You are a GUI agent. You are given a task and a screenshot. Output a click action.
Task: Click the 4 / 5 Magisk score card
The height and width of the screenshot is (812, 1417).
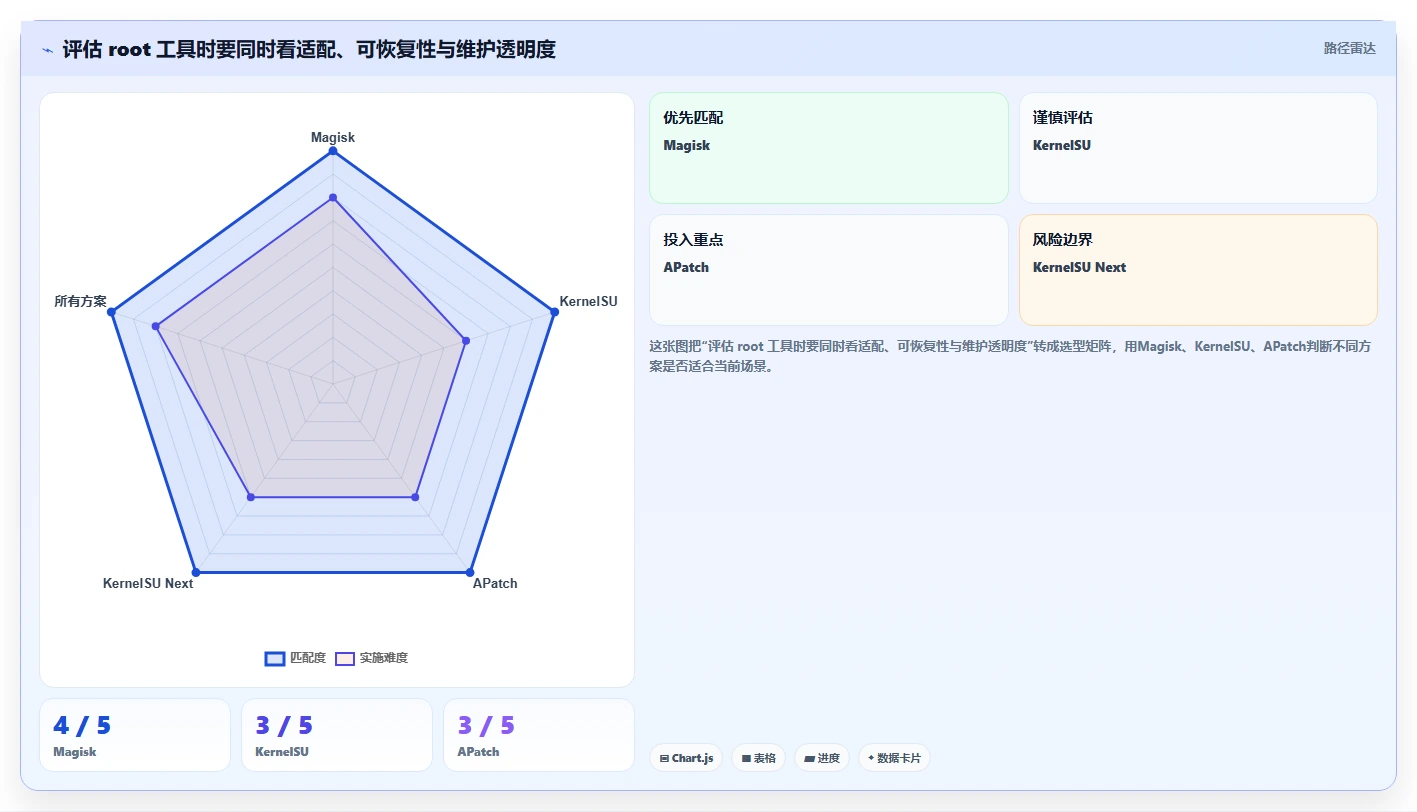click(135, 735)
